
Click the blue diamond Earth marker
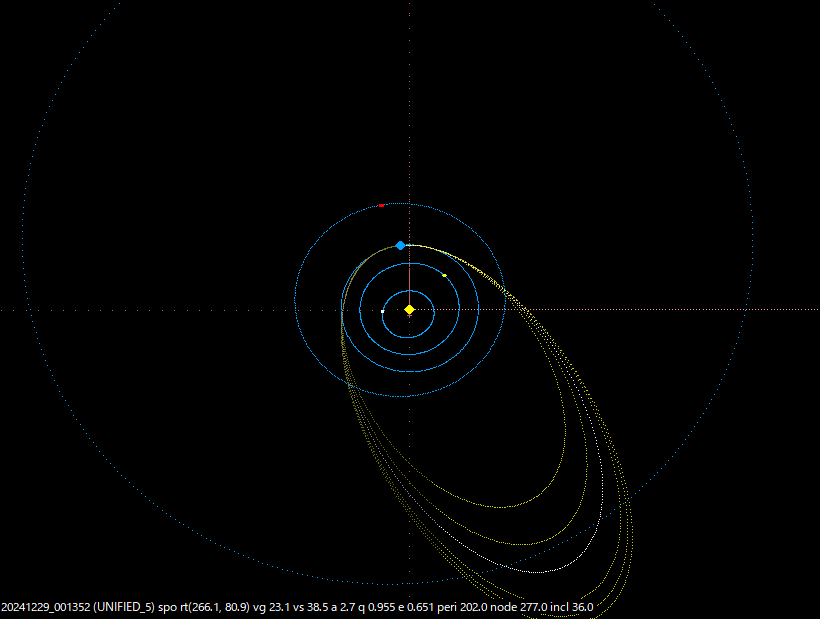(400, 245)
